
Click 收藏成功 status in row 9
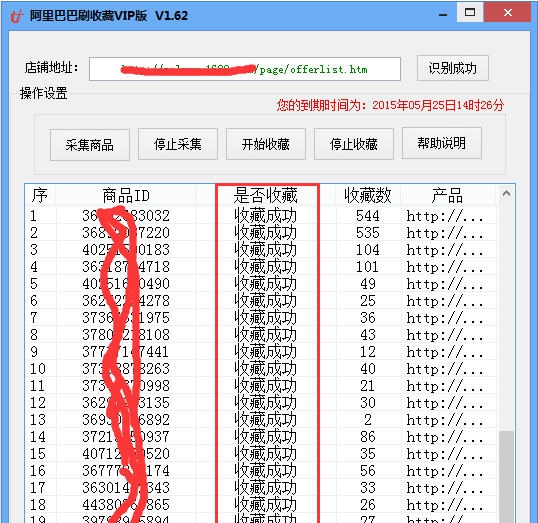266,352
